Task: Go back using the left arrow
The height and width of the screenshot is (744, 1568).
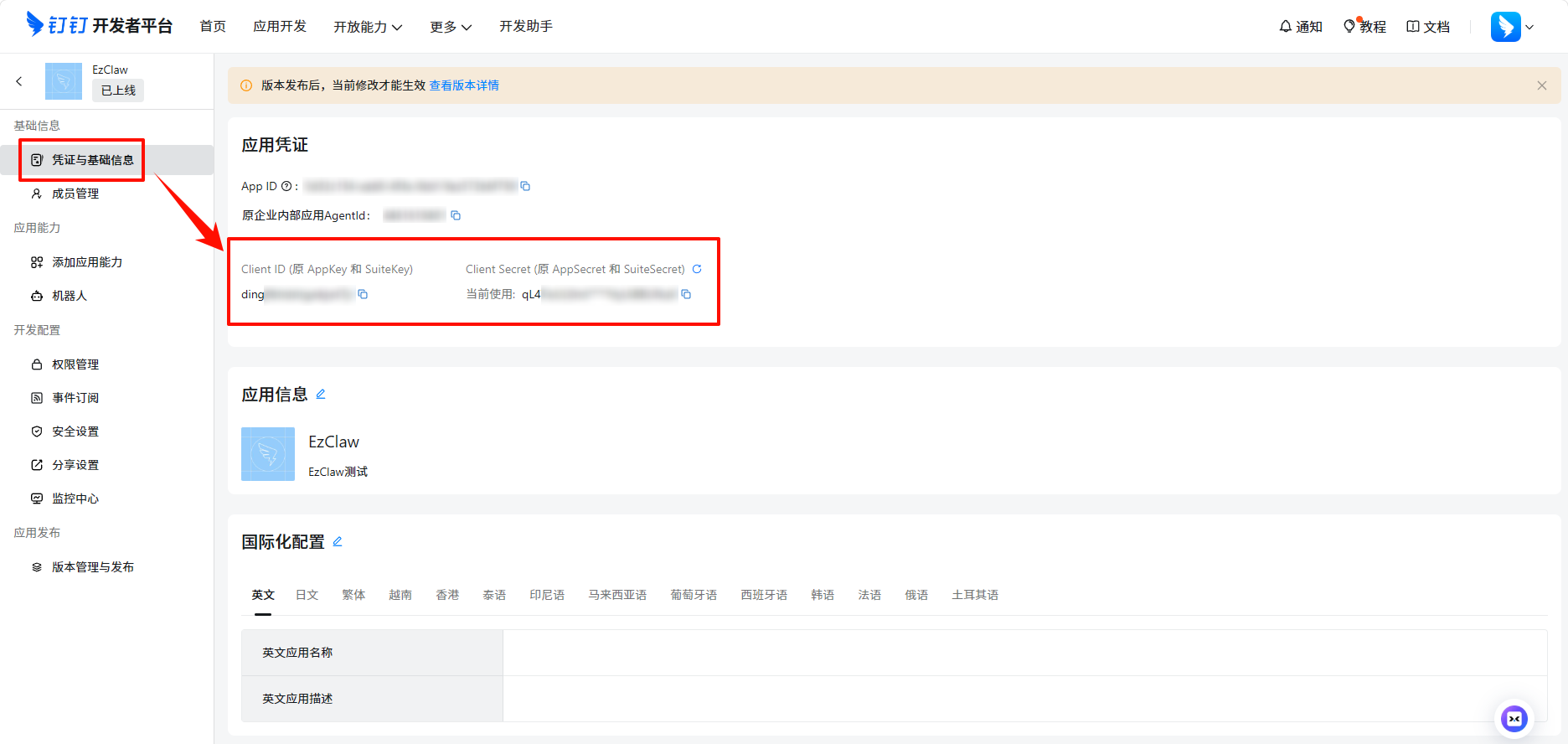Action: [x=19, y=81]
